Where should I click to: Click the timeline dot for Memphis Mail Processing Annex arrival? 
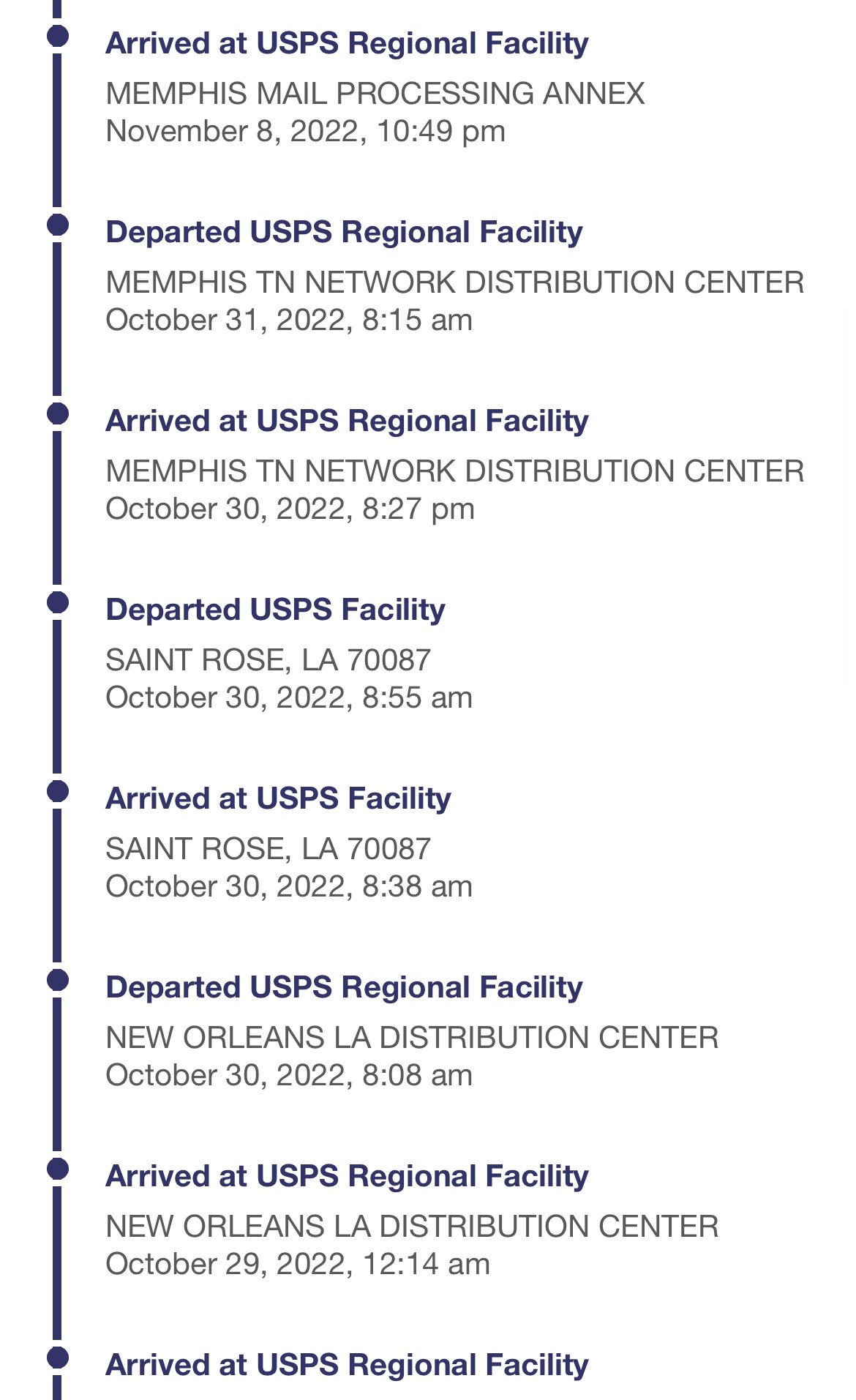(57, 35)
